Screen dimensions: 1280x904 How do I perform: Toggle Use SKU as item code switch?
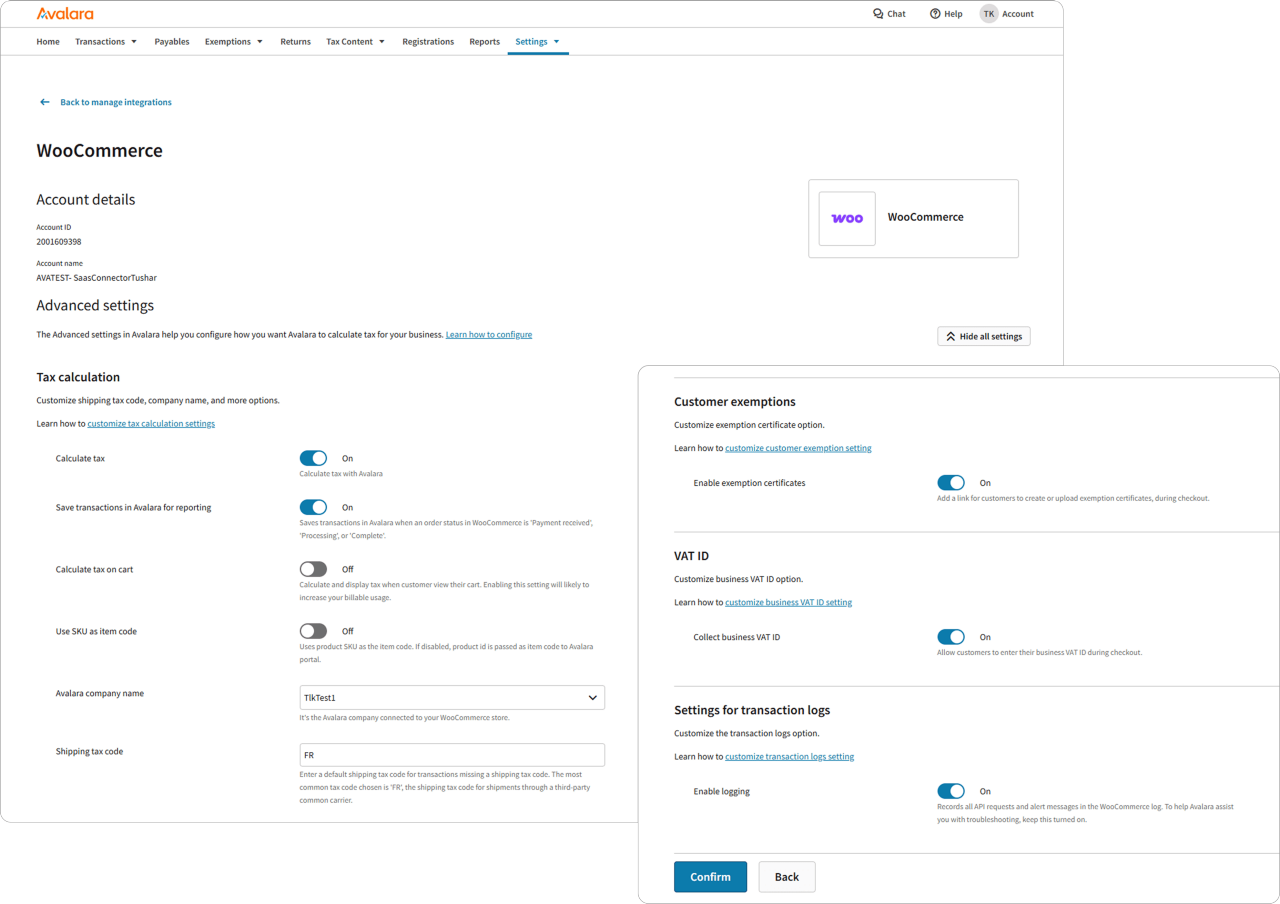[x=313, y=630]
